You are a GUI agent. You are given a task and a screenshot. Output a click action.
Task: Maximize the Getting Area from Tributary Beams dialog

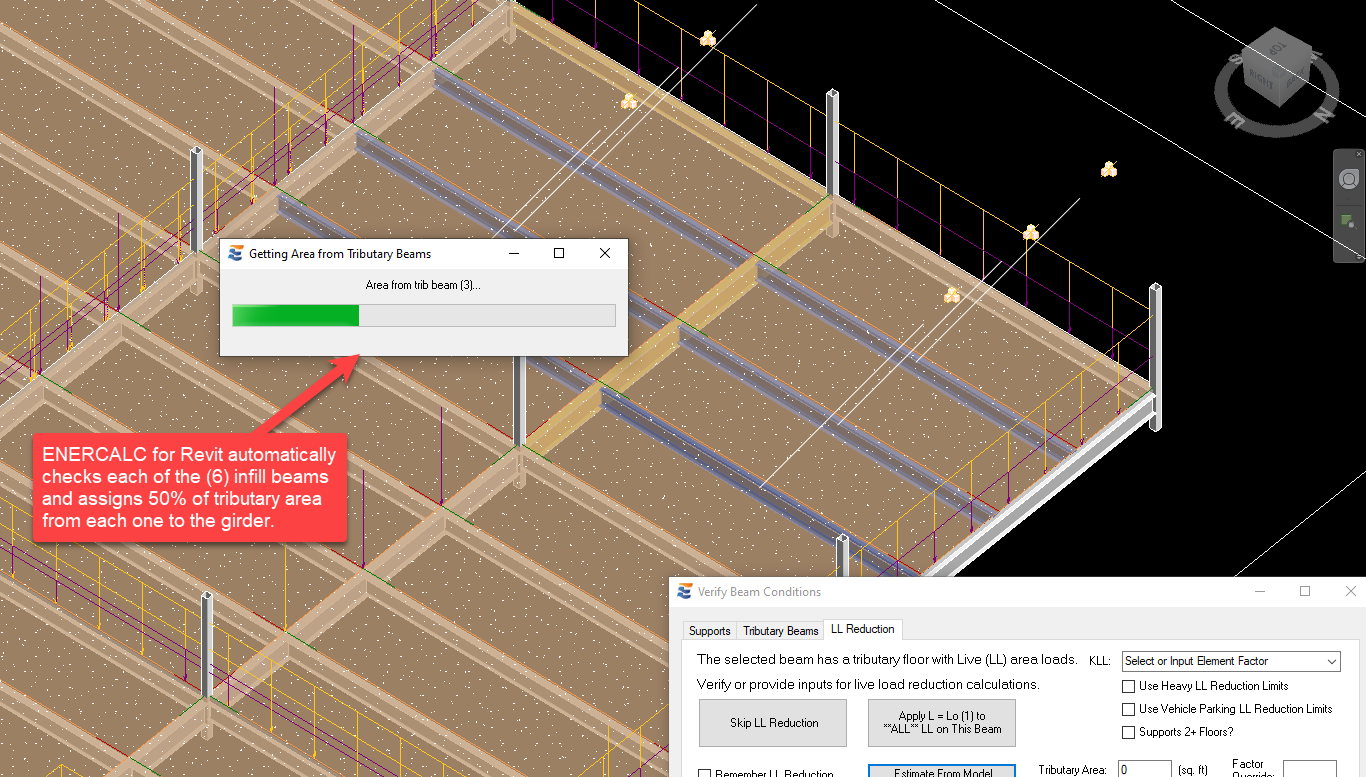tap(559, 254)
